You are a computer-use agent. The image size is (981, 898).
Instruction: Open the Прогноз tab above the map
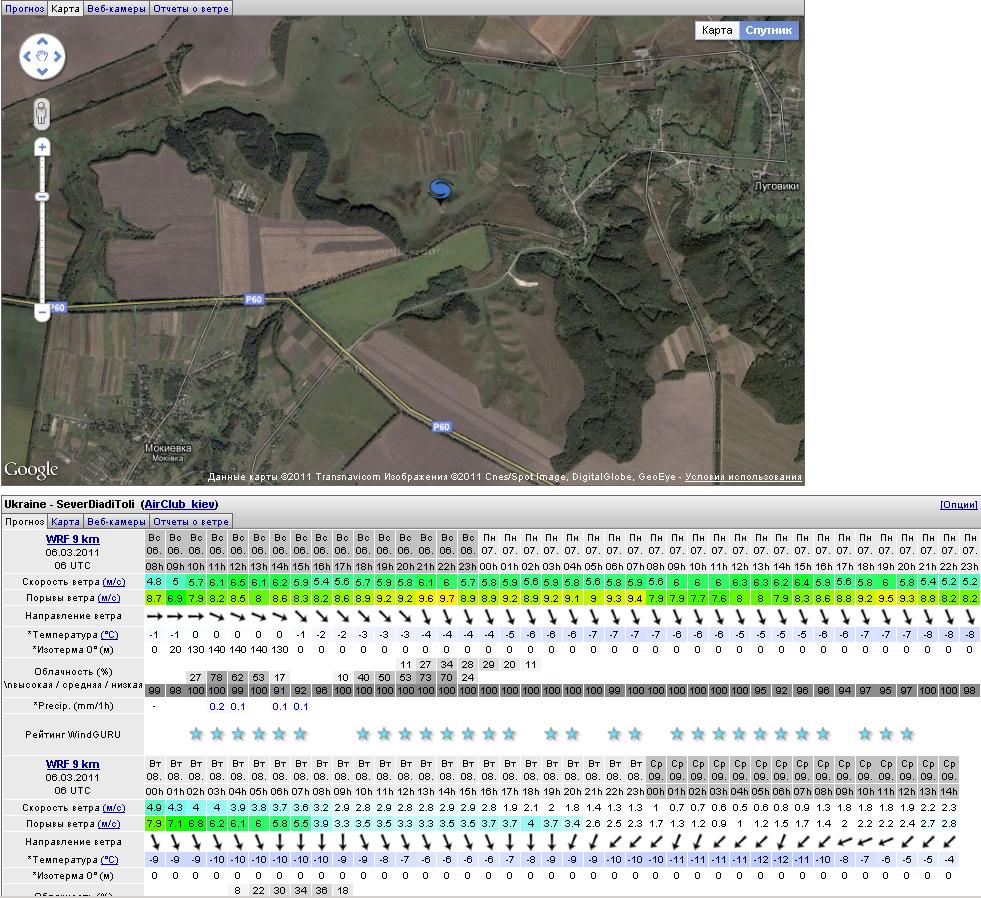click(x=23, y=8)
